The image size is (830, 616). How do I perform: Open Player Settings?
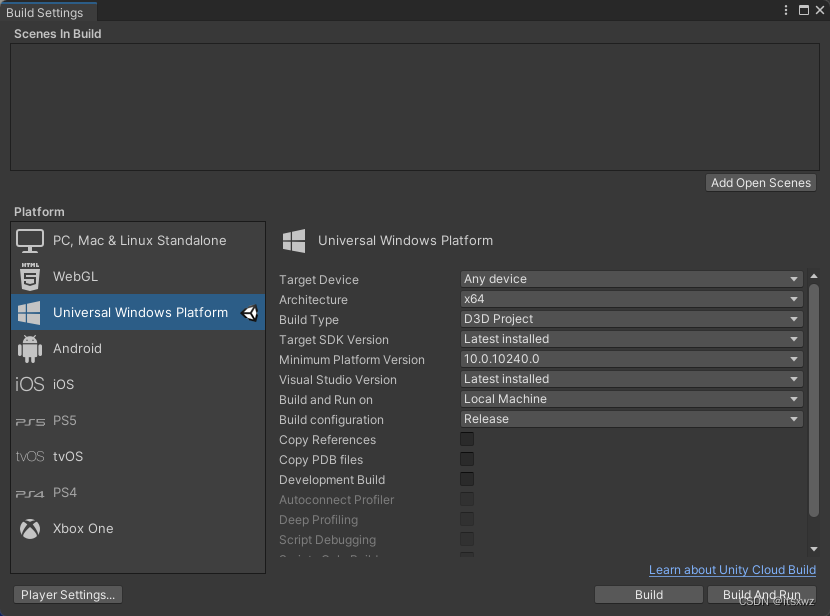click(x=68, y=594)
